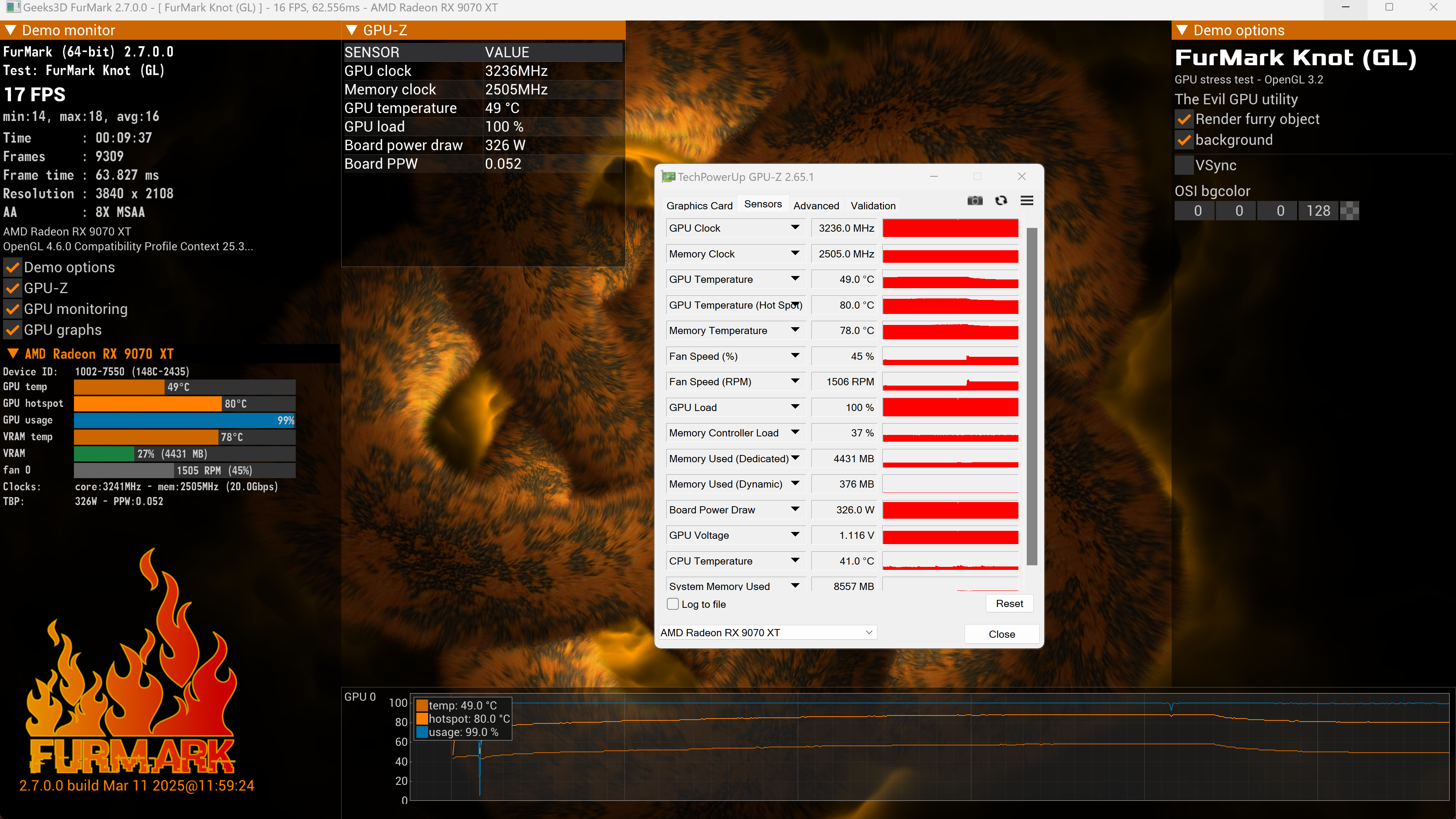Click the Board Power Draw value 326.0 W
The height and width of the screenshot is (819, 1456).
coord(844,510)
